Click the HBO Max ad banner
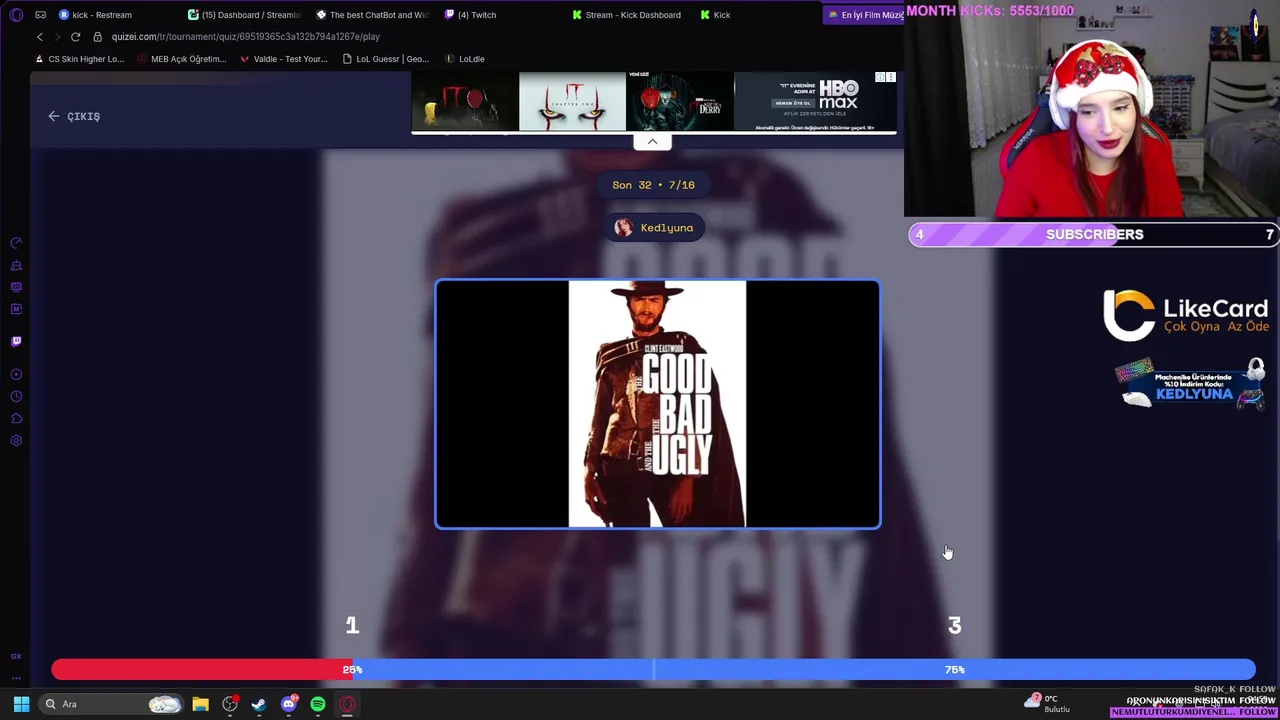 tap(814, 102)
